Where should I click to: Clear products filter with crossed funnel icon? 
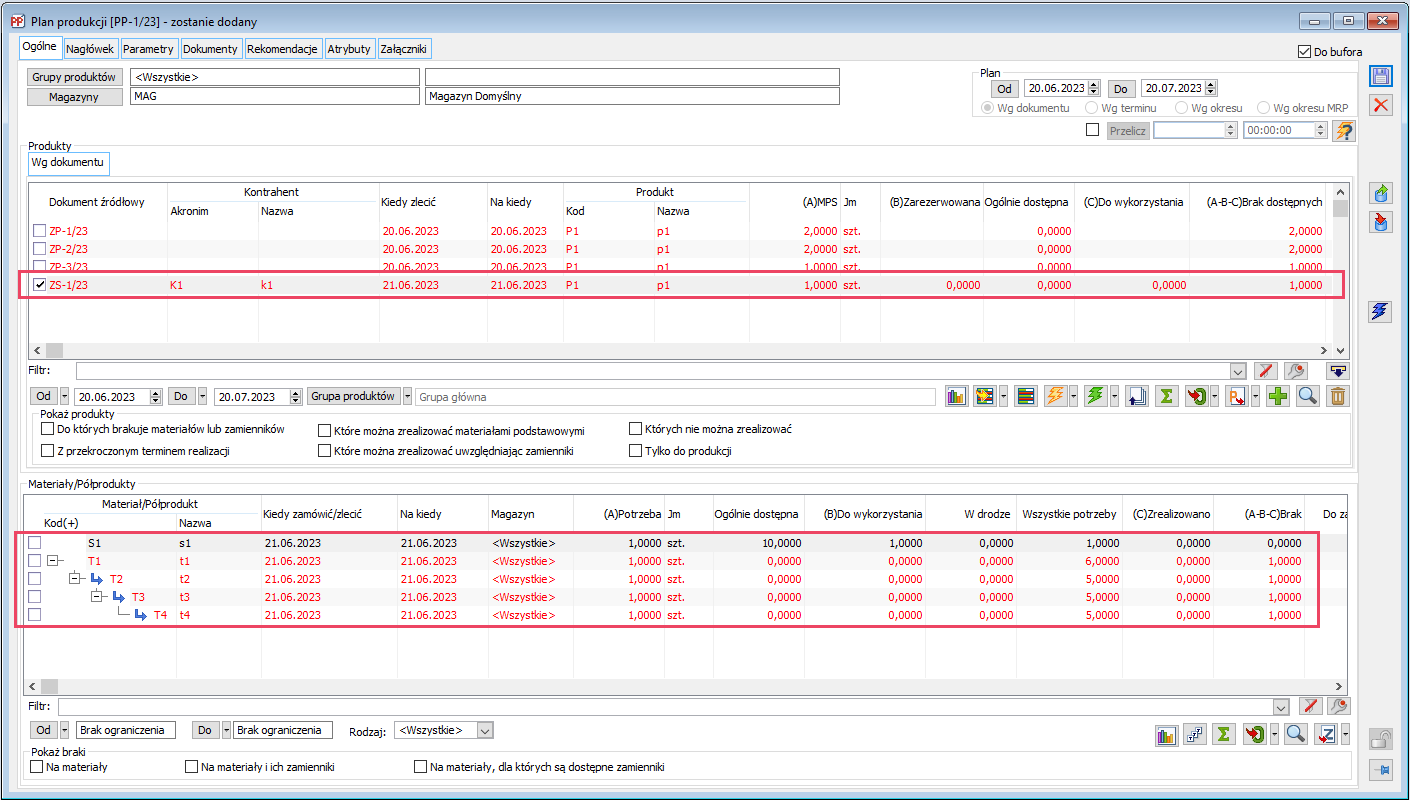pos(1266,371)
